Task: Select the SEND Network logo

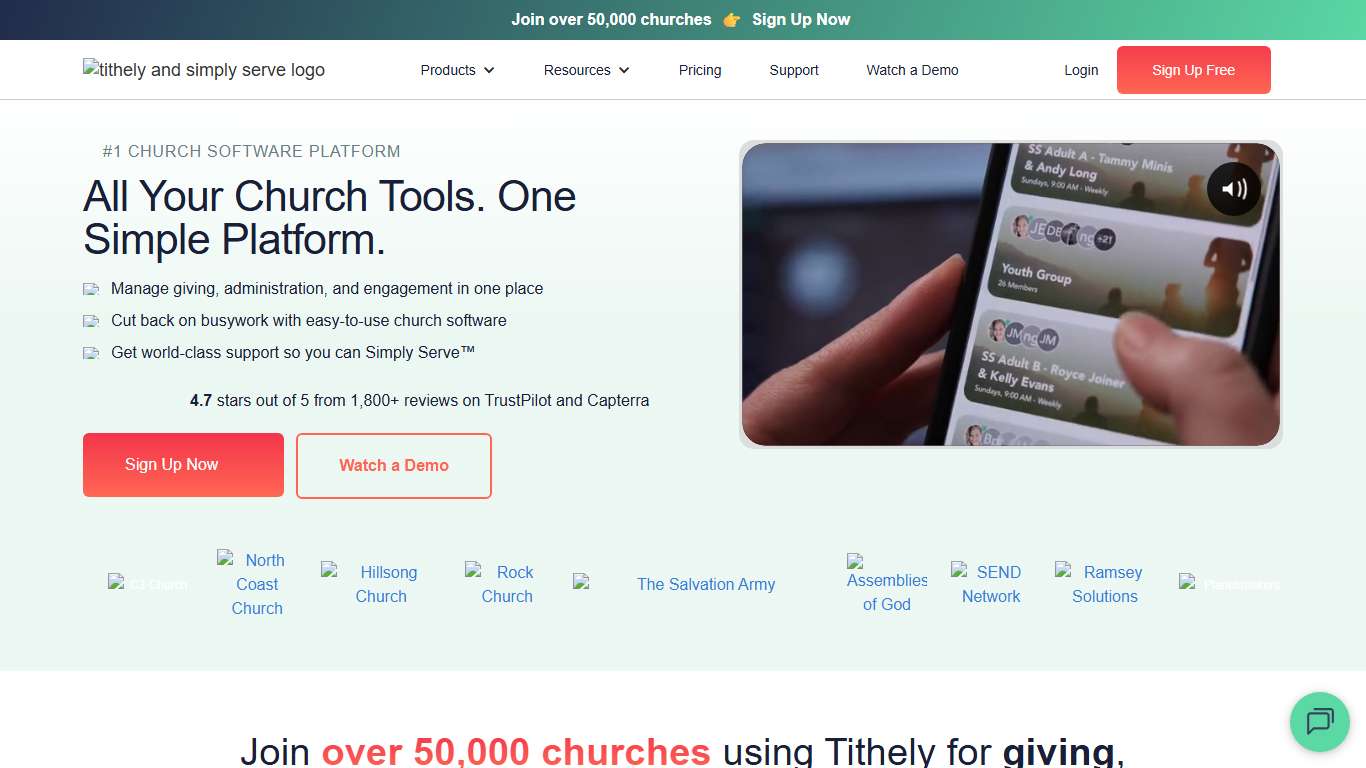Action: pyautogui.click(x=989, y=584)
